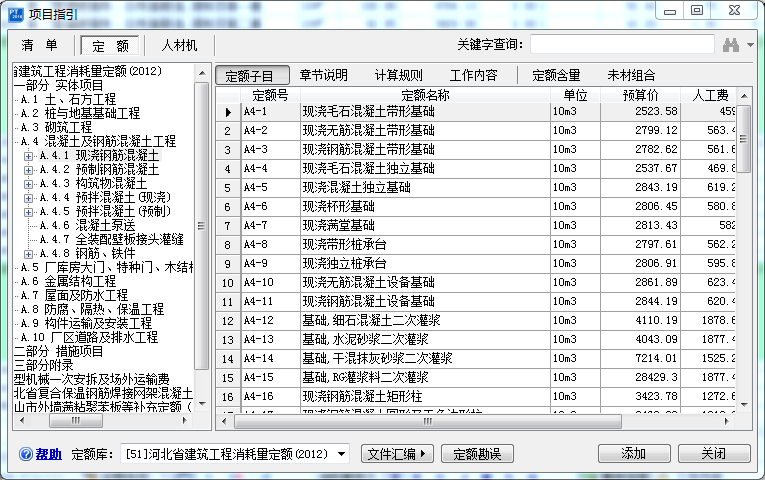Select row A4-5 现浇混凝土独立基础
Viewport: 765px width, 480px height.
coord(476,188)
